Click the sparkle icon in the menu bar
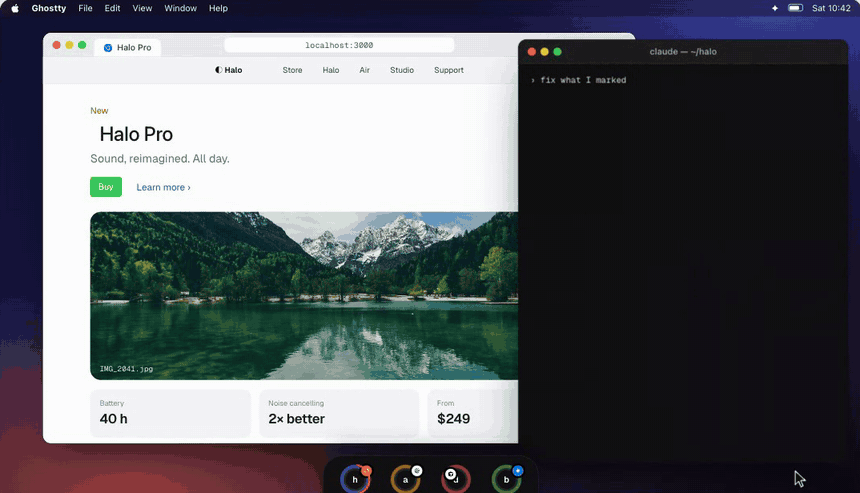 [774, 8]
